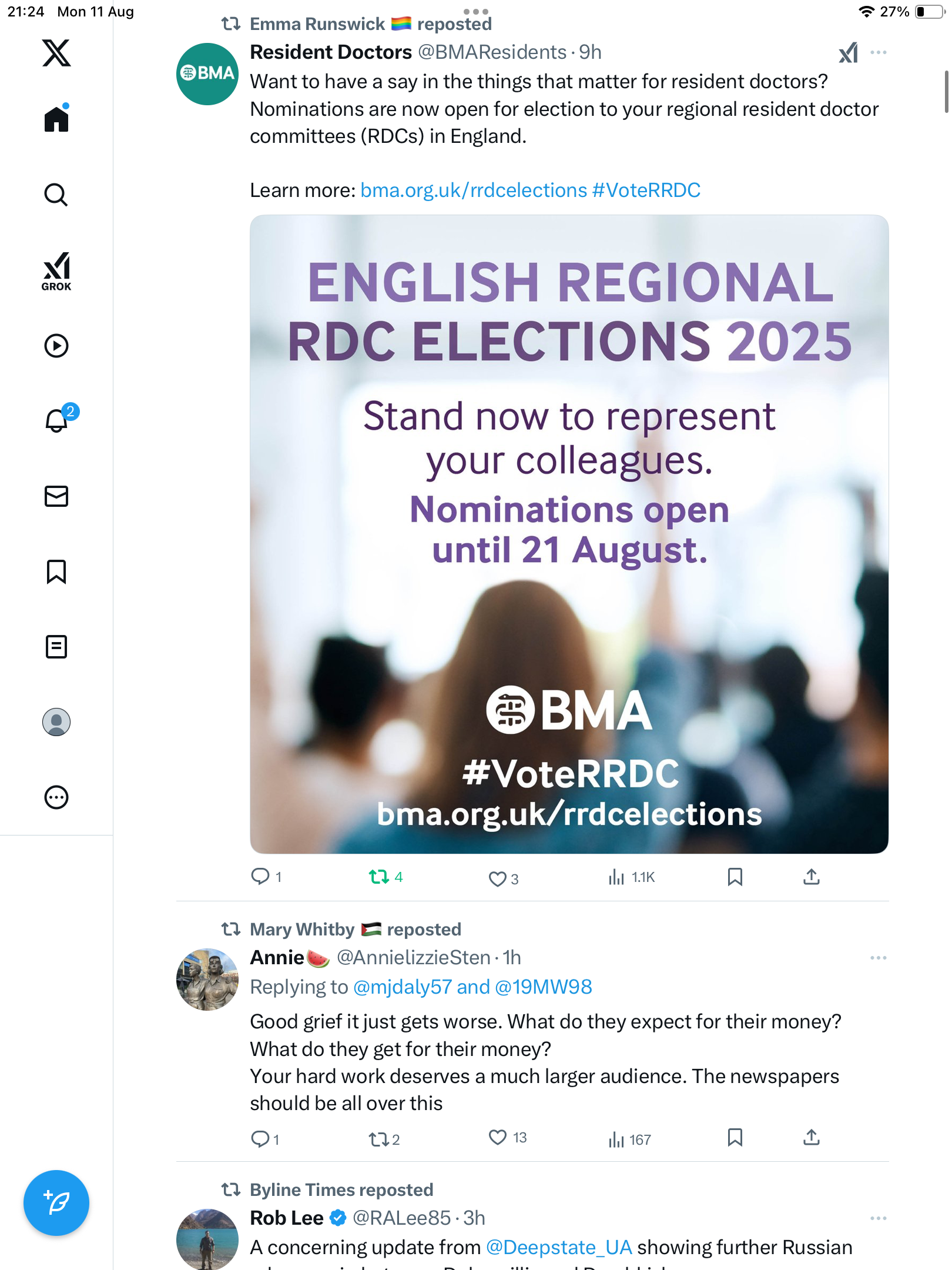Open the Grok sidebar icon
Viewport: 952px width, 1270px height.
click(x=56, y=272)
